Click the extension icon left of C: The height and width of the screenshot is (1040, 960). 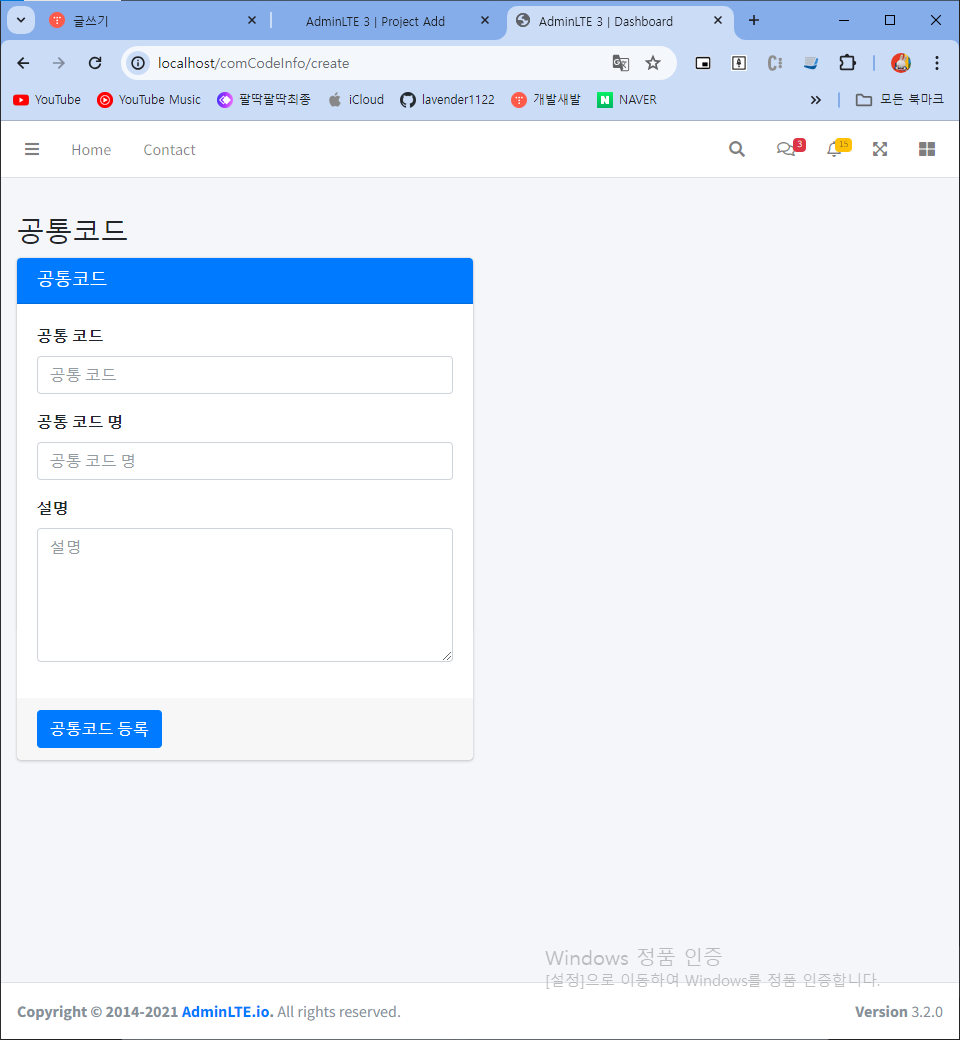(738, 63)
